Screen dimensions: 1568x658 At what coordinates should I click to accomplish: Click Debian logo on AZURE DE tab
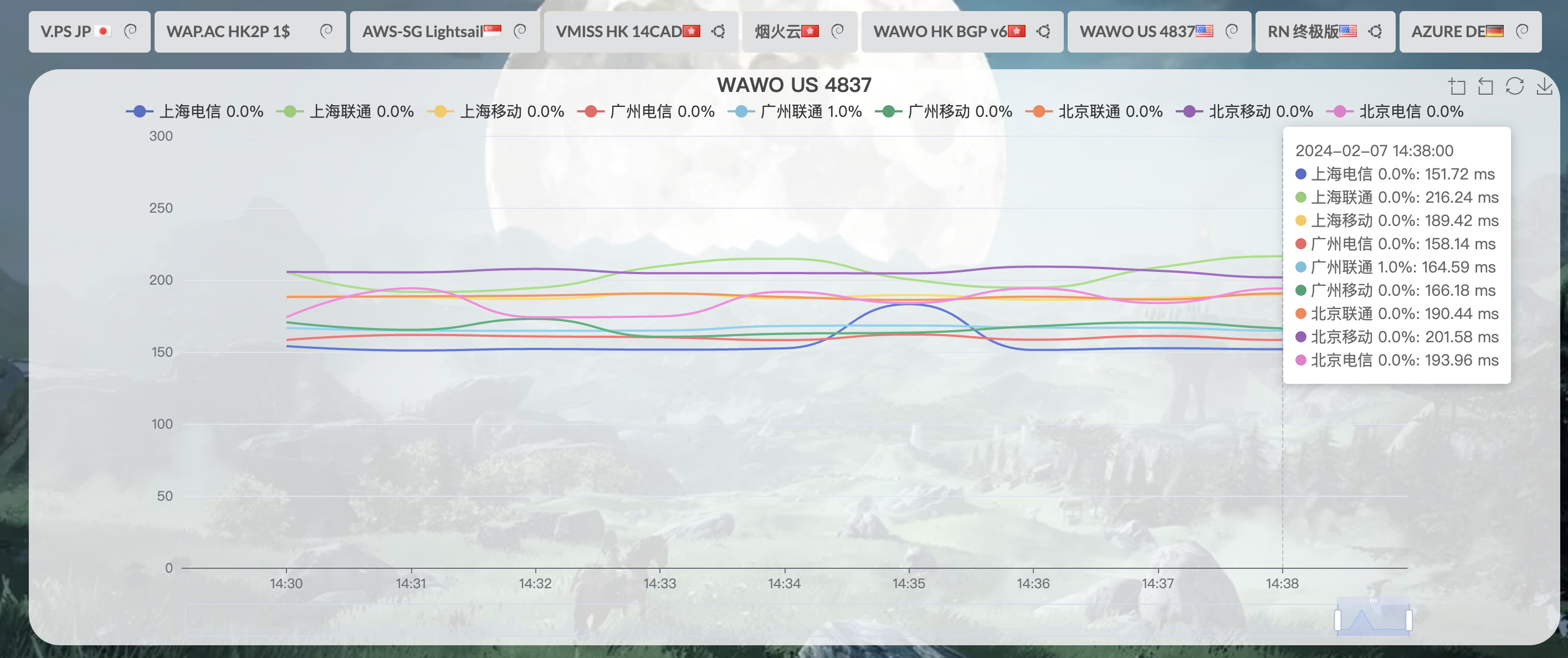(x=1522, y=31)
